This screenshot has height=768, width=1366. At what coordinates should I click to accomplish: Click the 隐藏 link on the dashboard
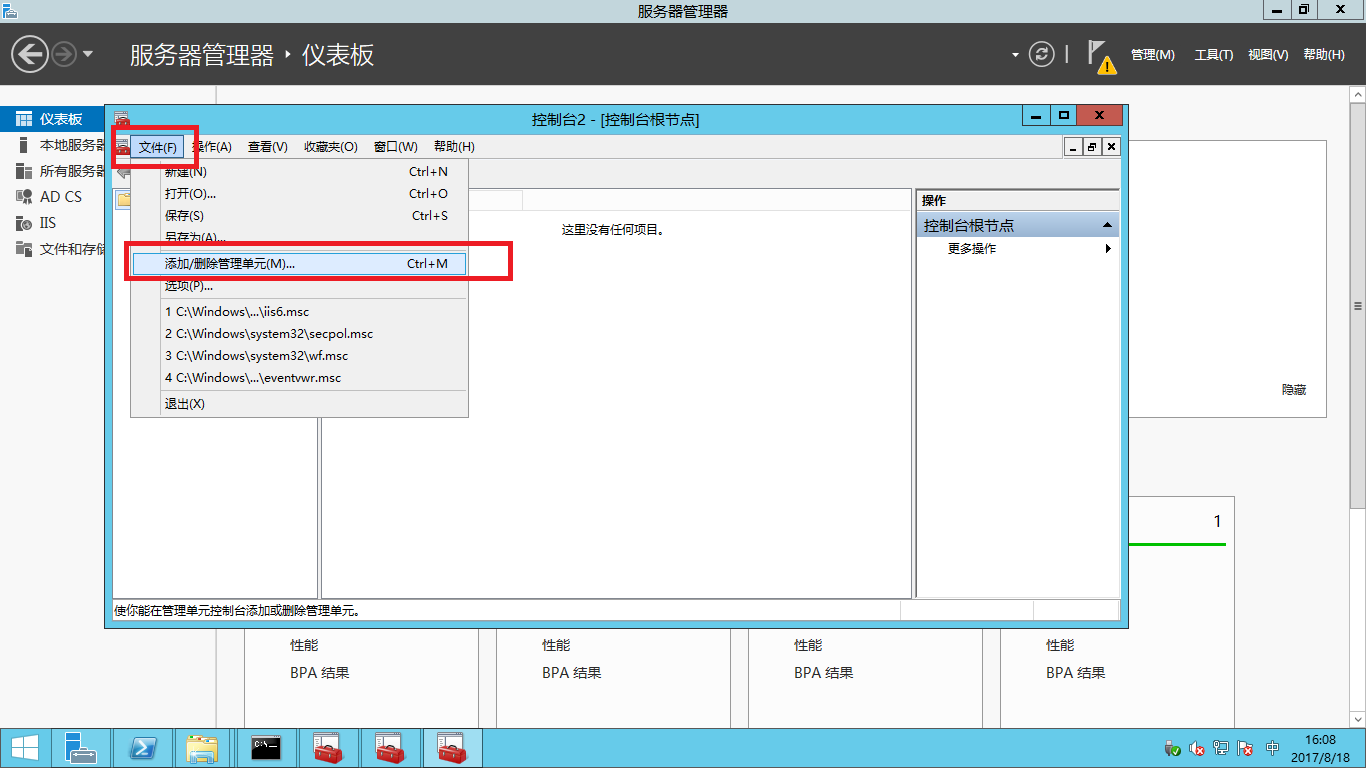click(x=1293, y=390)
